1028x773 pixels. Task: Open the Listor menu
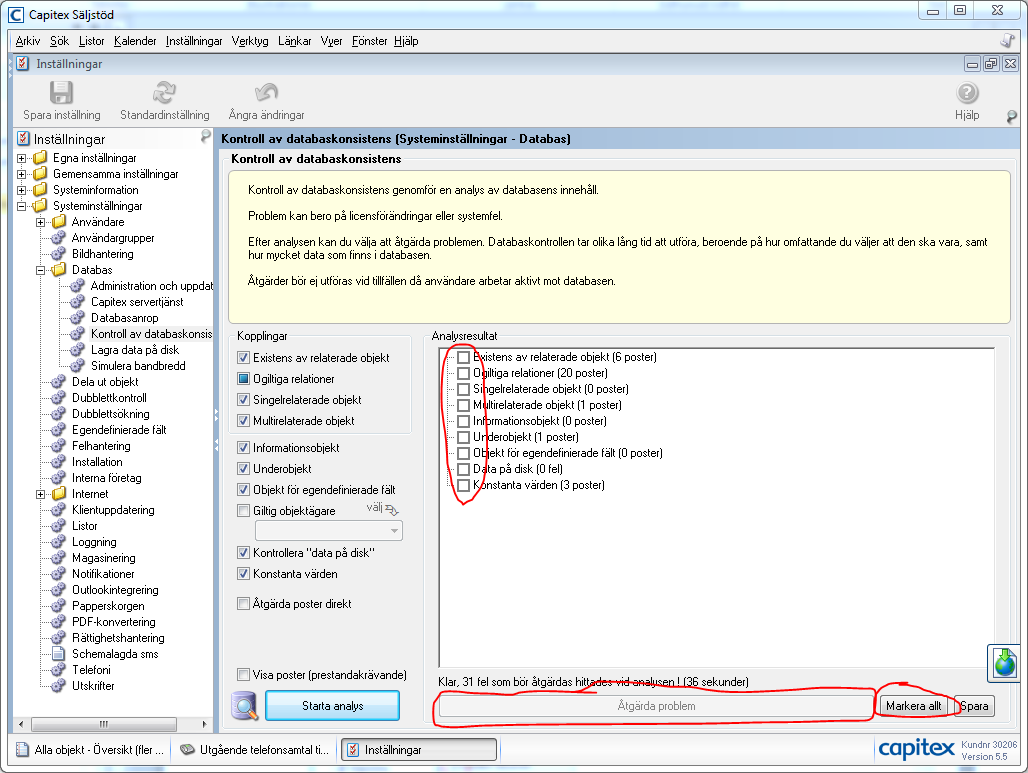click(x=91, y=41)
